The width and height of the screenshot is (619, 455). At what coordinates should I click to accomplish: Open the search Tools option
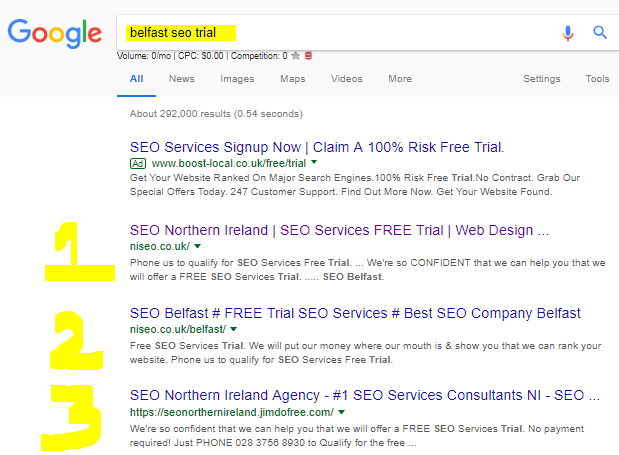coord(597,79)
